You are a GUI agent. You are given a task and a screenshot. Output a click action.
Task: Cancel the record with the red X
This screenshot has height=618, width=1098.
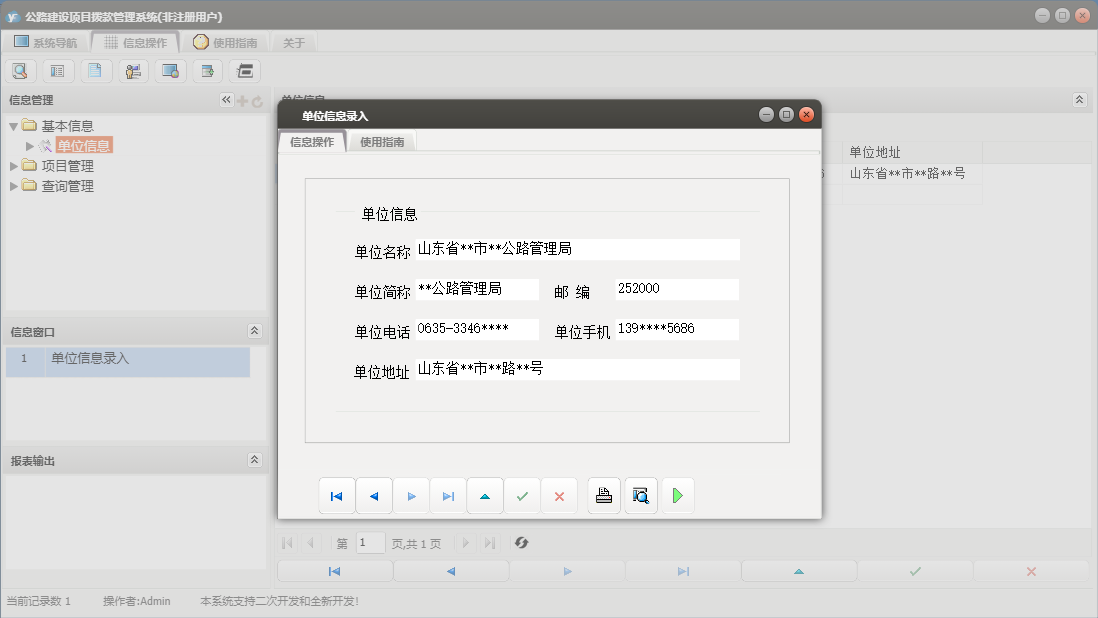point(559,495)
